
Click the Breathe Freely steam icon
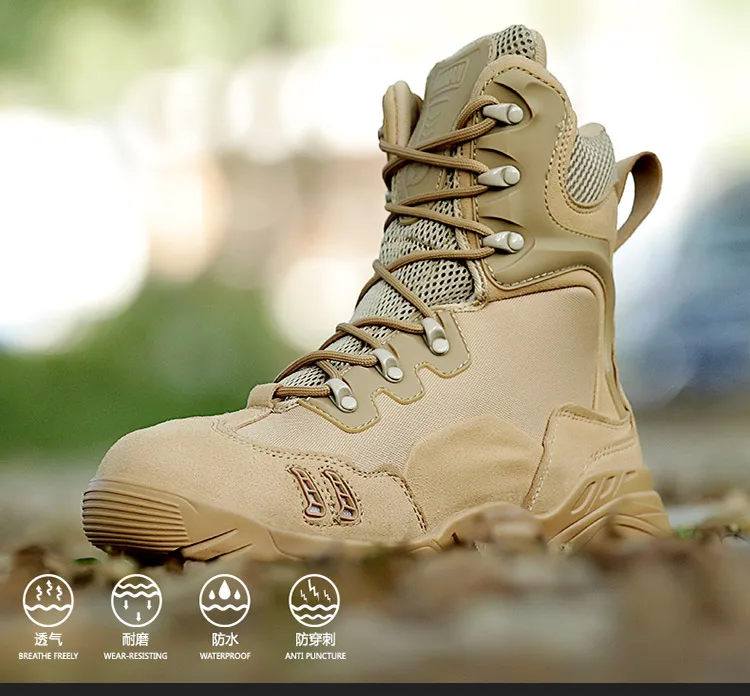pos(48,600)
